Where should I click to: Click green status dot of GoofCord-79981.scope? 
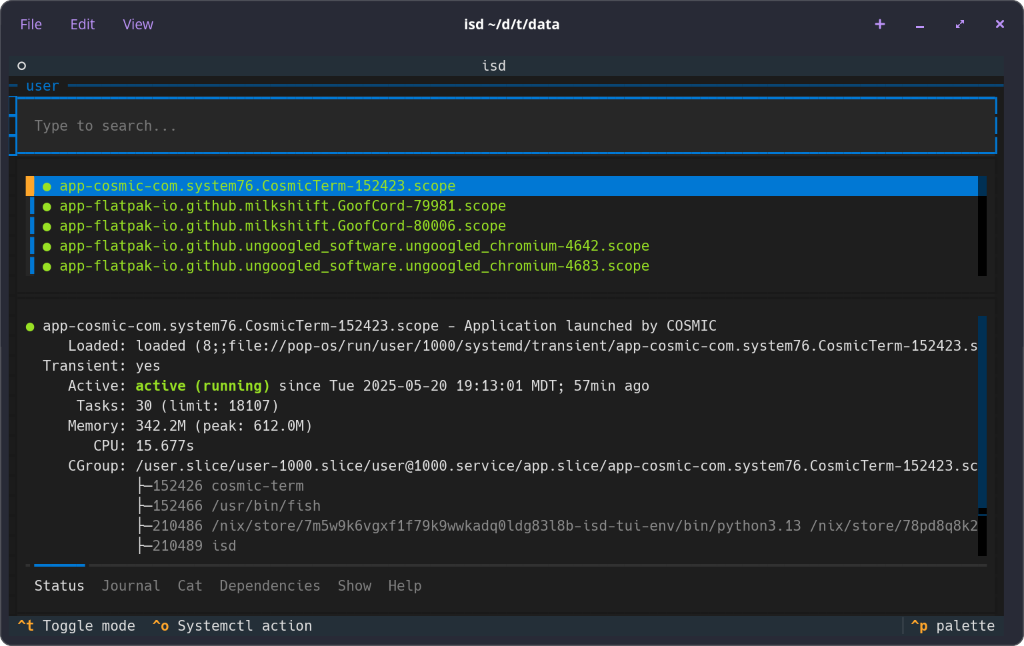click(47, 206)
